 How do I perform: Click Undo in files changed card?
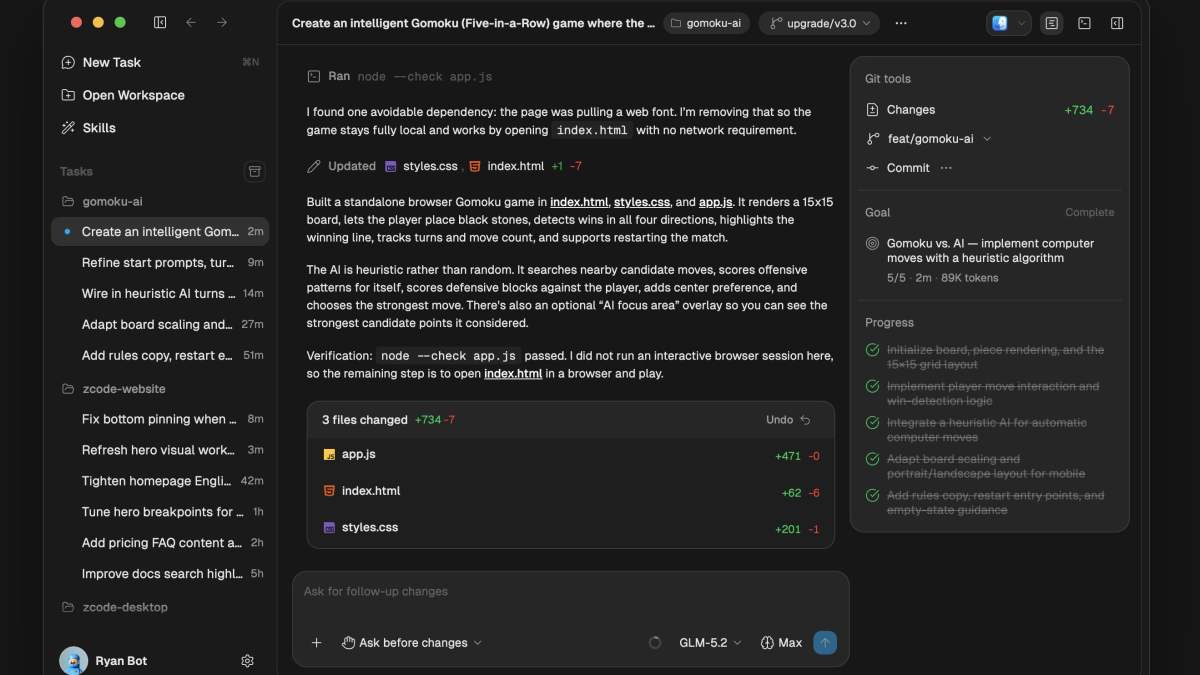[788, 420]
